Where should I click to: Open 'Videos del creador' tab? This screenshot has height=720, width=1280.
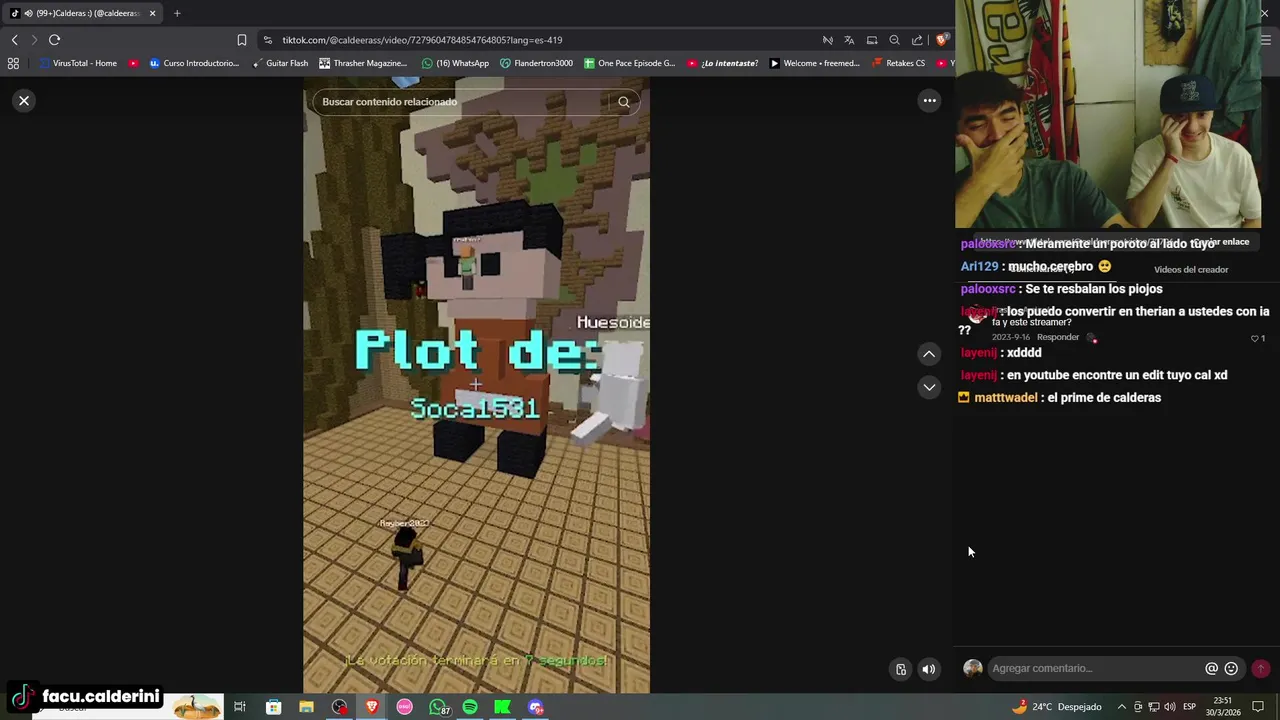tap(1191, 269)
